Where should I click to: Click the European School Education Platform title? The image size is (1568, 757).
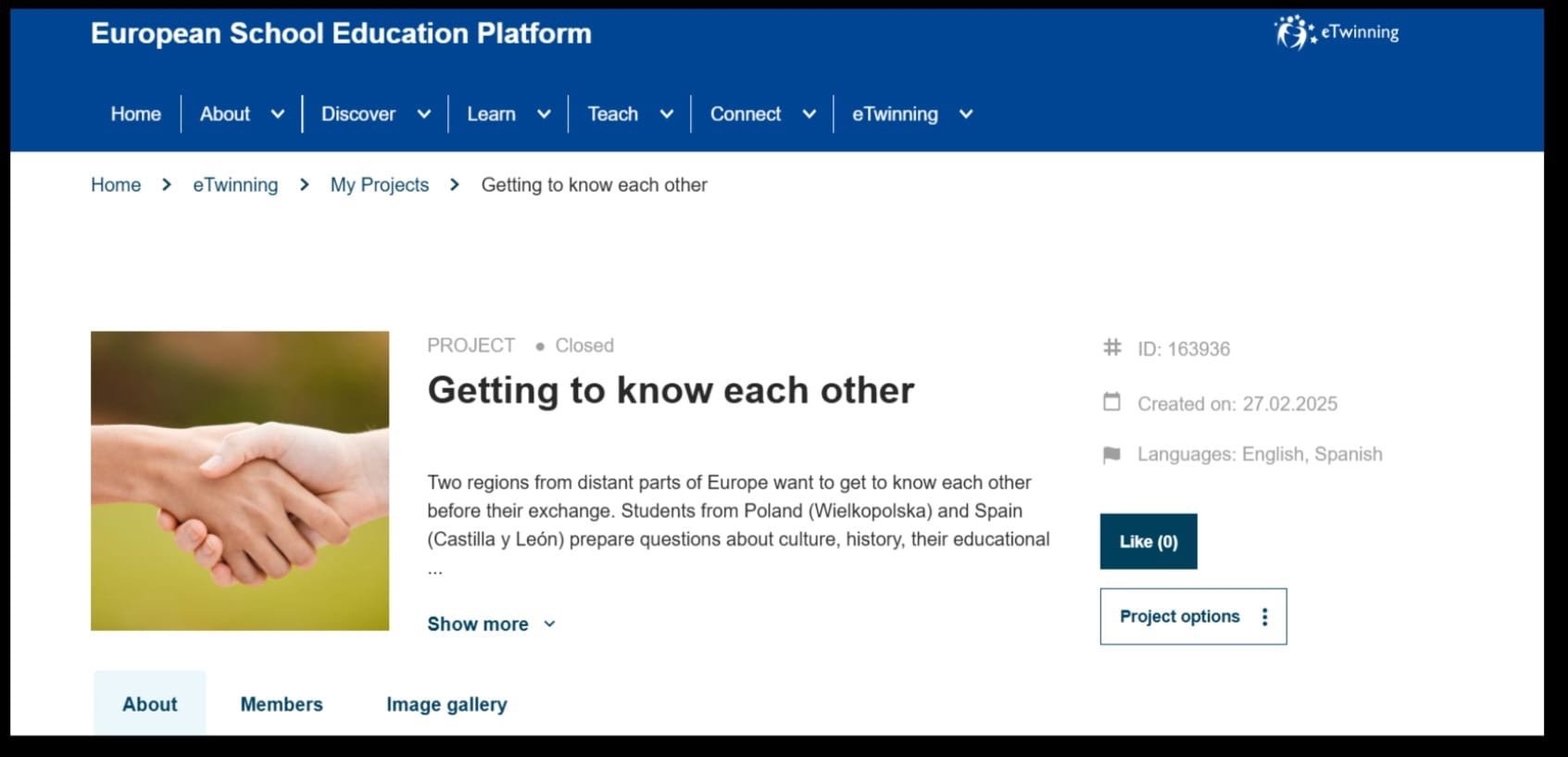(x=341, y=33)
